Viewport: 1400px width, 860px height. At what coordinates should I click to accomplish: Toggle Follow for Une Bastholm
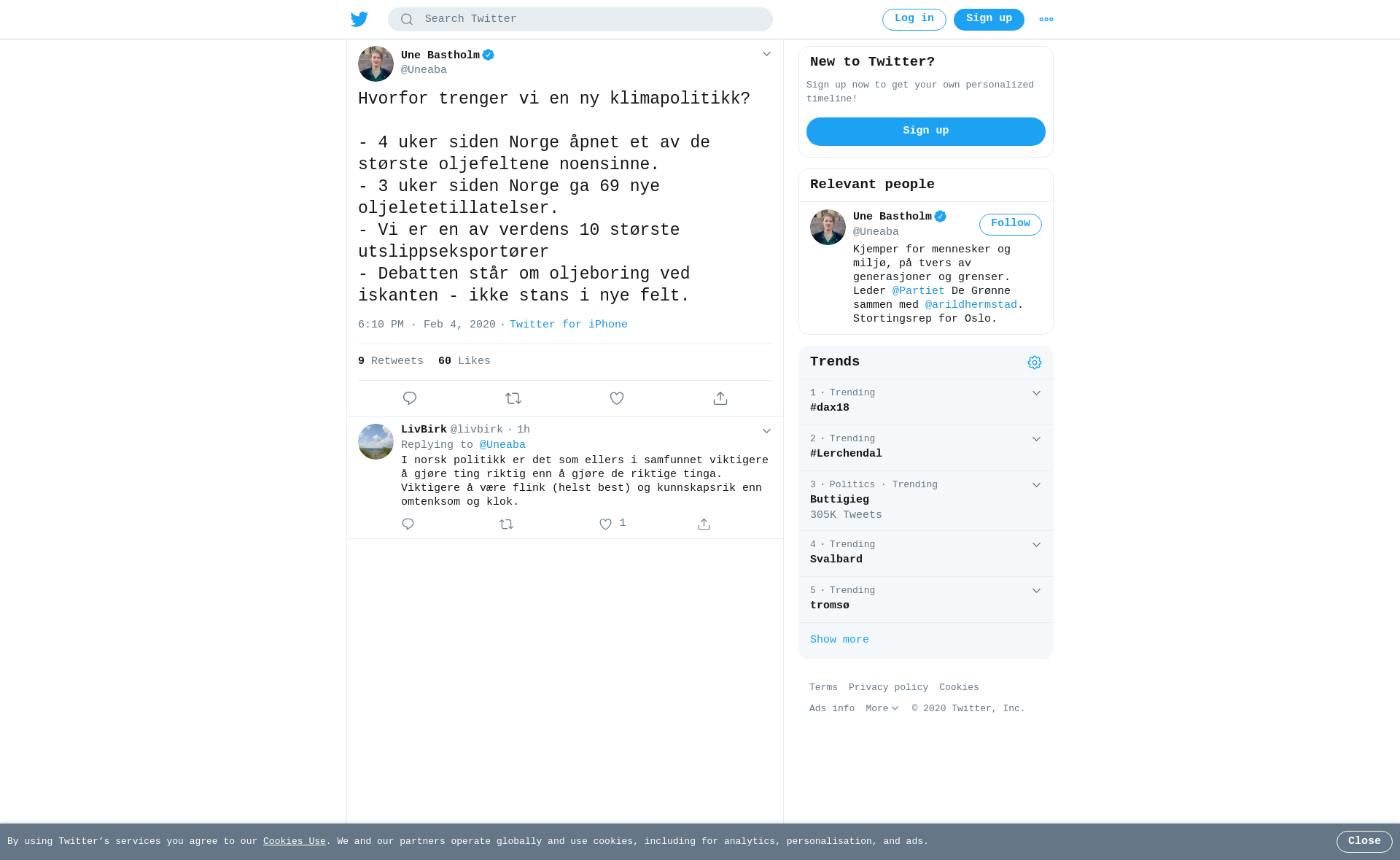(x=1011, y=225)
